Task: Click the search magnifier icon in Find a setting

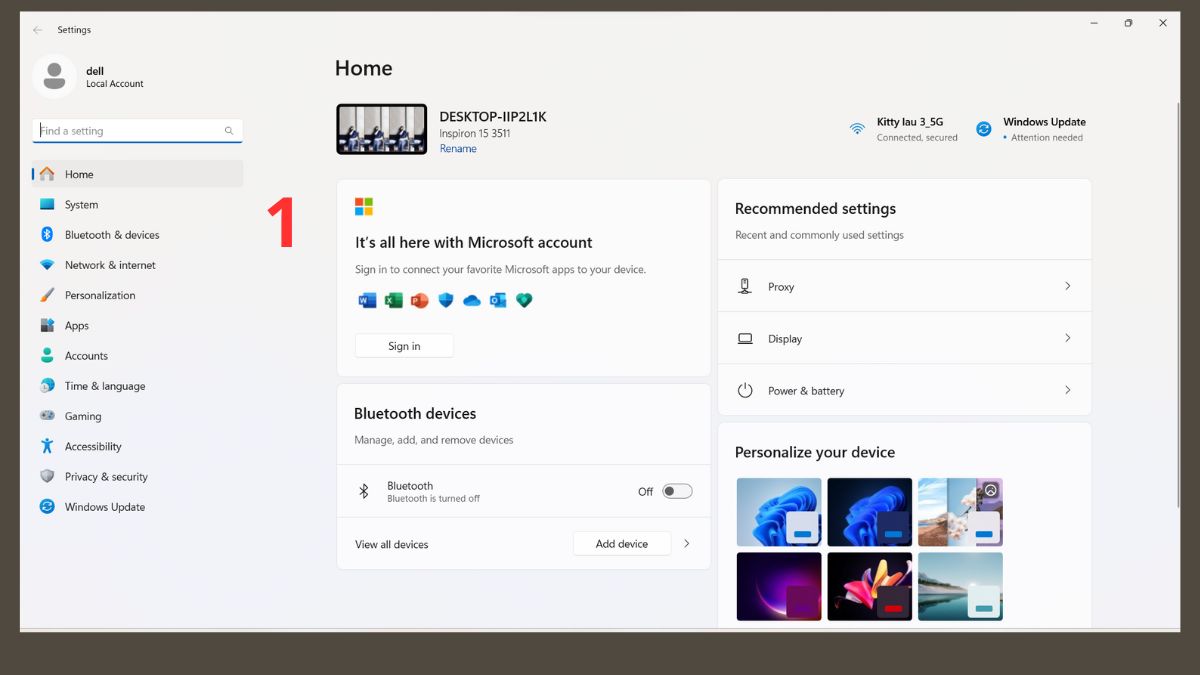Action: pyautogui.click(x=229, y=131)
